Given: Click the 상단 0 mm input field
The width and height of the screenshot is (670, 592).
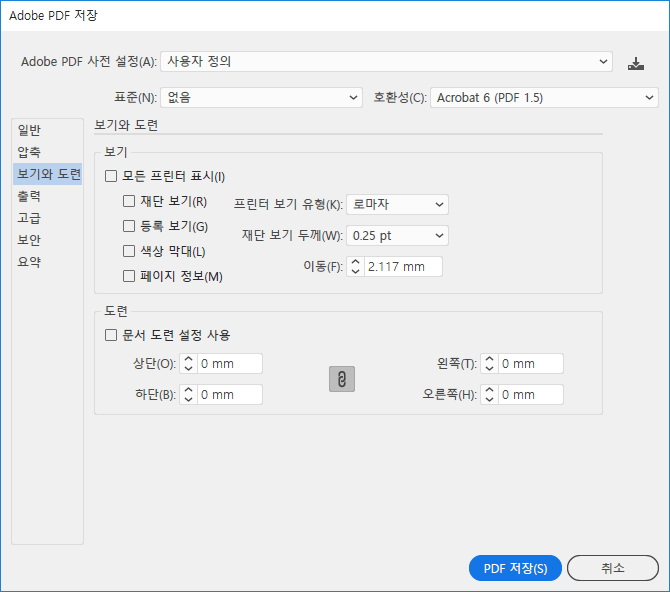Looking at the screenshot, I should click(229, 363).
